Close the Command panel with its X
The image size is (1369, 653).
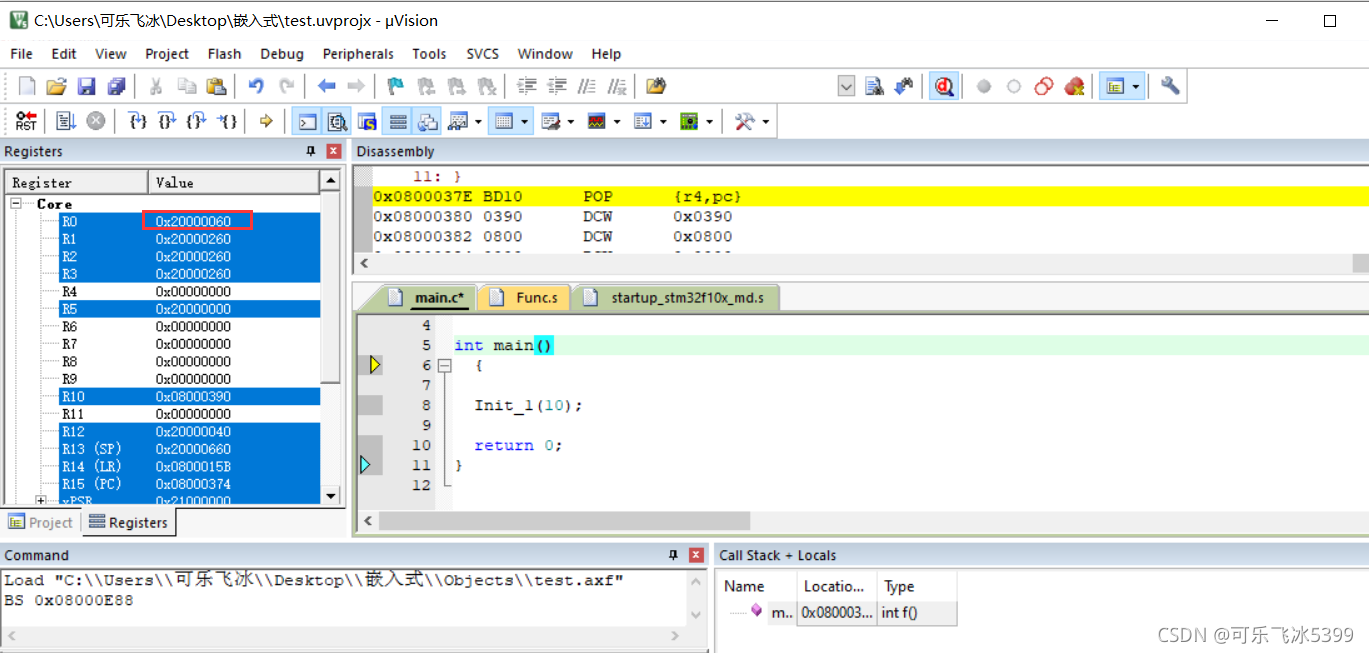coord(696,555)
